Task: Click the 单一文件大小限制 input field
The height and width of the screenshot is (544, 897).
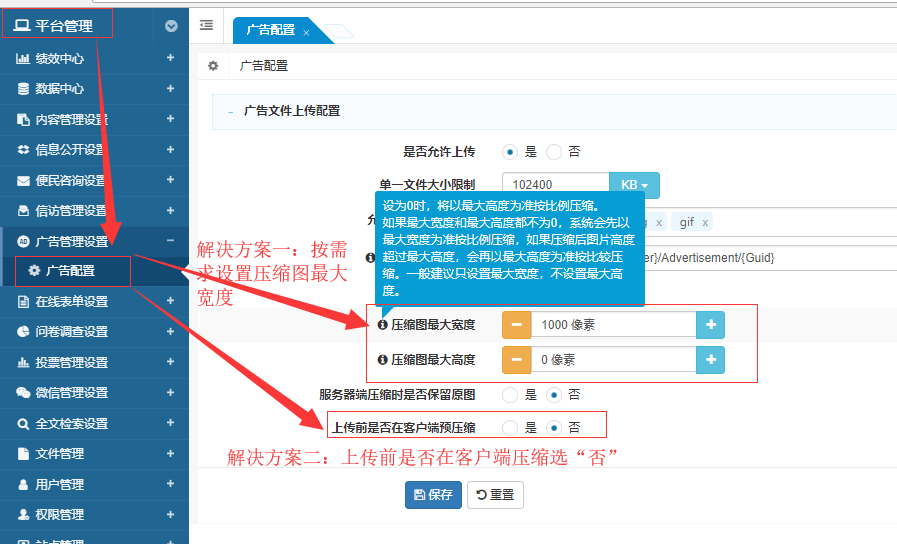Action: (x=556, y=185)
